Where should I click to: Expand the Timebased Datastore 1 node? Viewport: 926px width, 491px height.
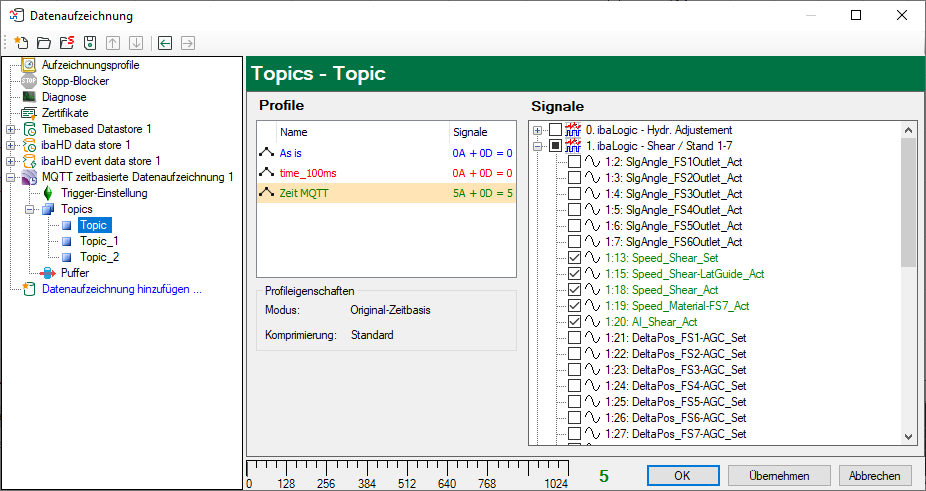tap(10, 129)
